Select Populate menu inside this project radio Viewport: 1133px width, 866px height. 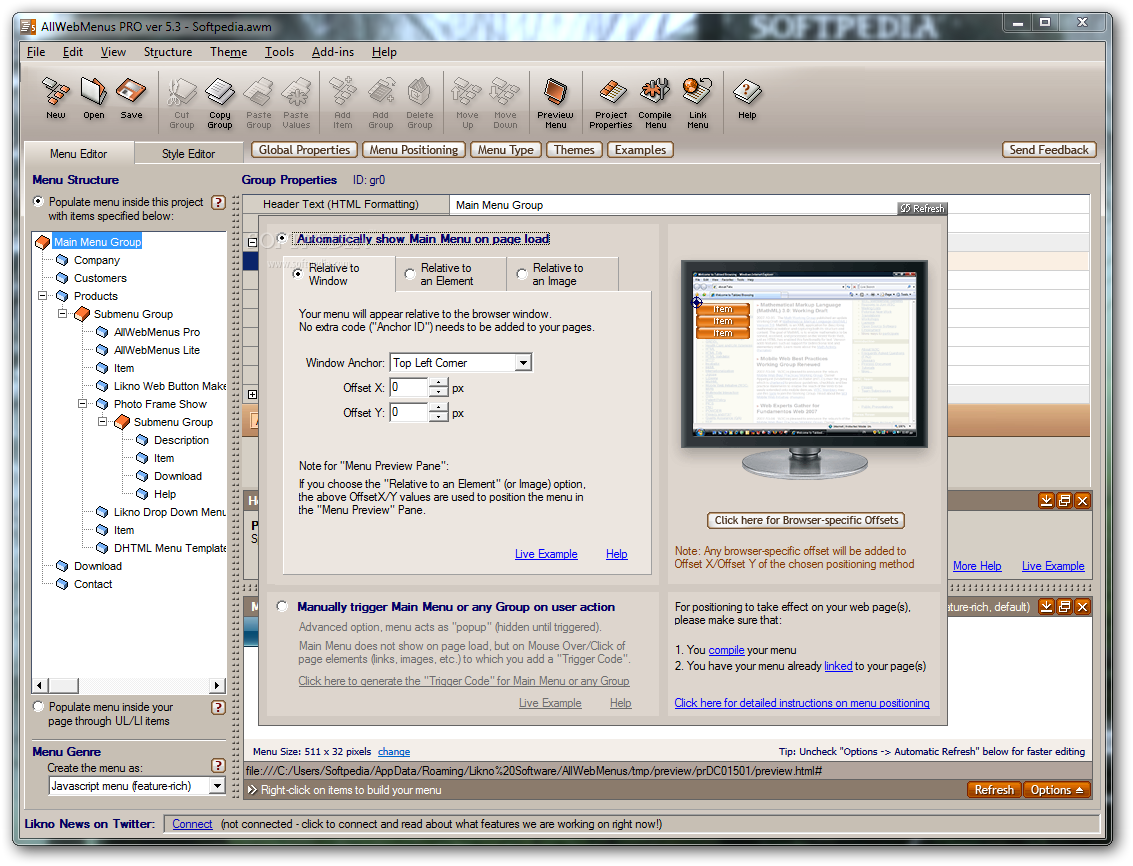pos(38,202)
